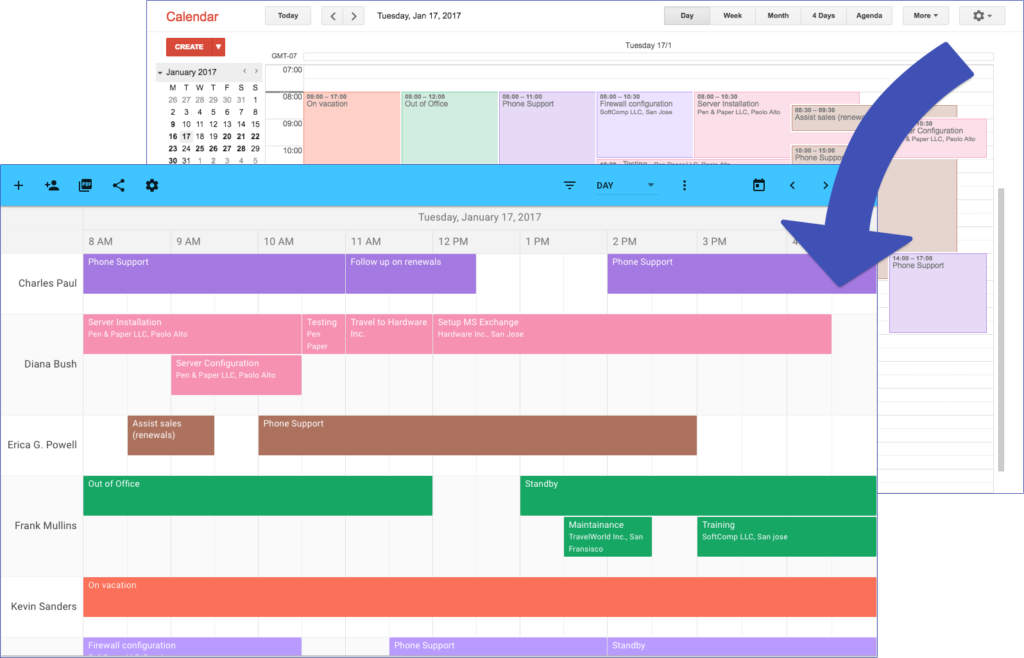Image resolution: width=1024 pixels, height=658 pixels.
Task: Switch to the Week view tab
Action: pos(732,15)
